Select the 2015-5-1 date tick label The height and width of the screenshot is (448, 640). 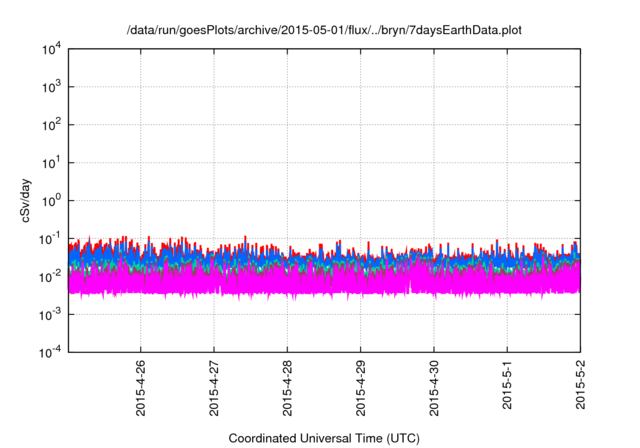tap(507, 385)
